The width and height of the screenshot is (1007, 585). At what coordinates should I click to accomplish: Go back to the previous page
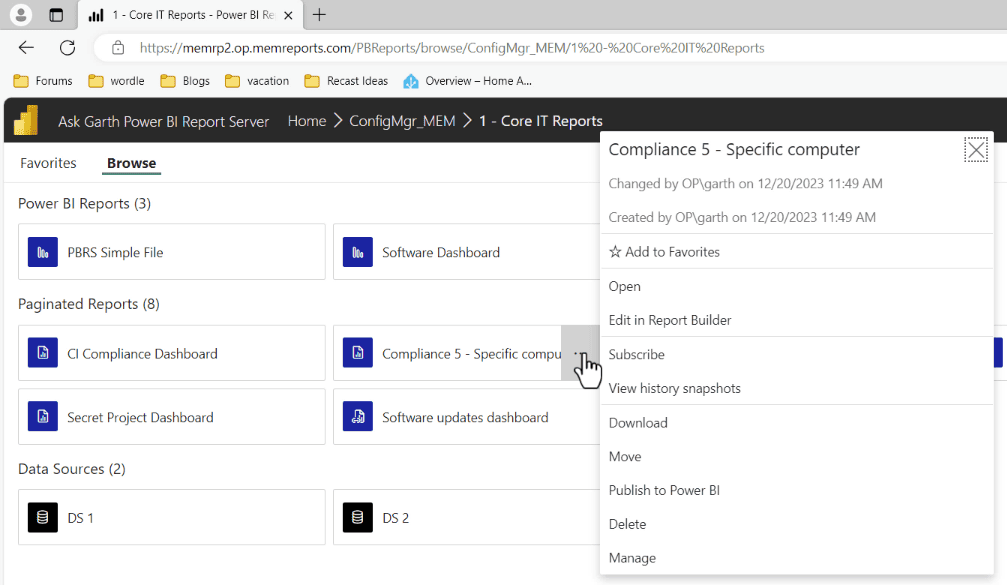click(26, 48)
